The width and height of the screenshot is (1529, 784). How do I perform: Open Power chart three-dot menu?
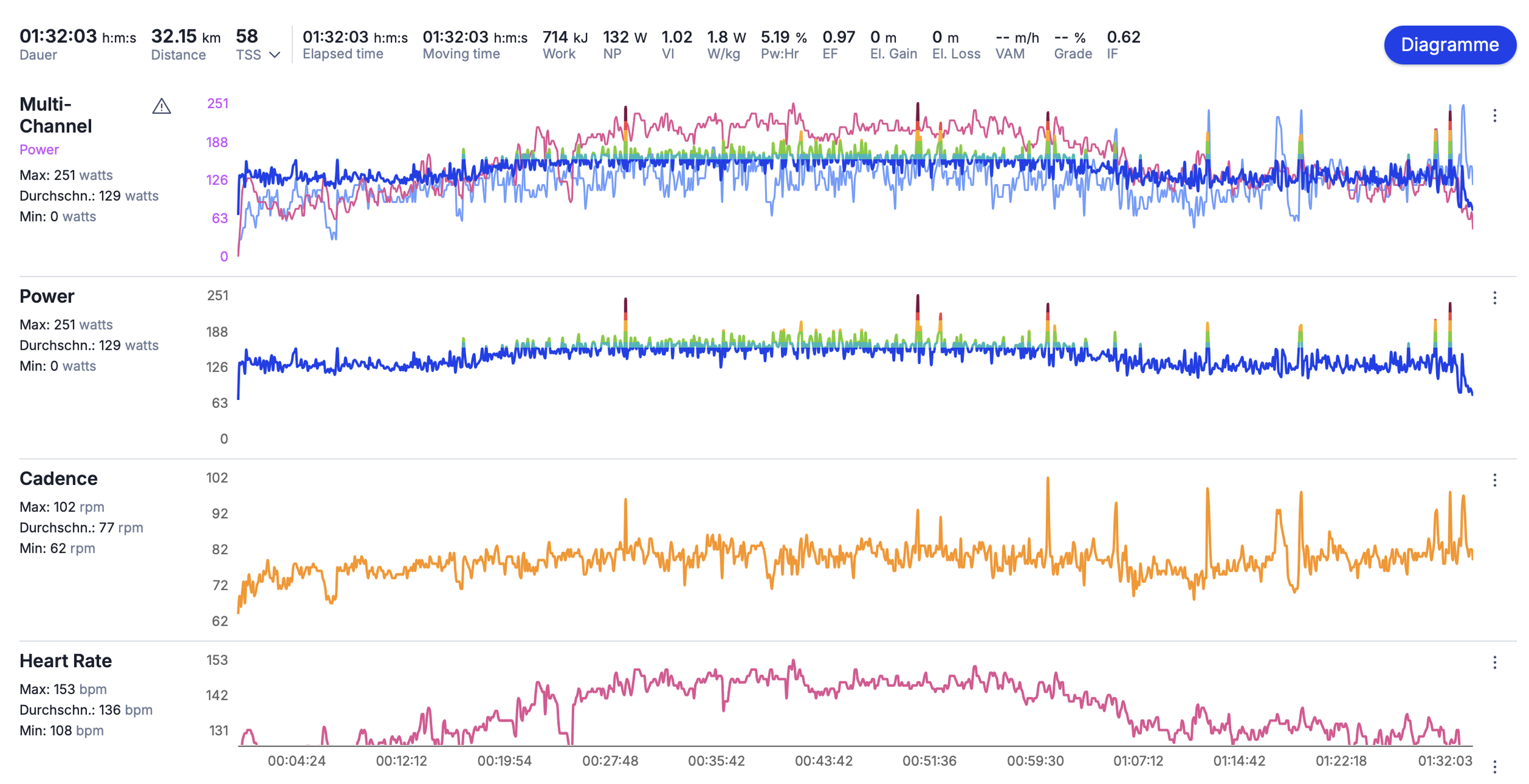click(1494, 298)
